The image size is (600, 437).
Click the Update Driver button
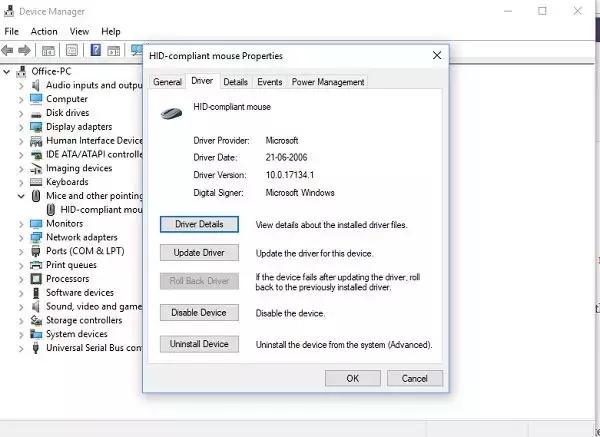pyautogui.click(x=199, y=253)
